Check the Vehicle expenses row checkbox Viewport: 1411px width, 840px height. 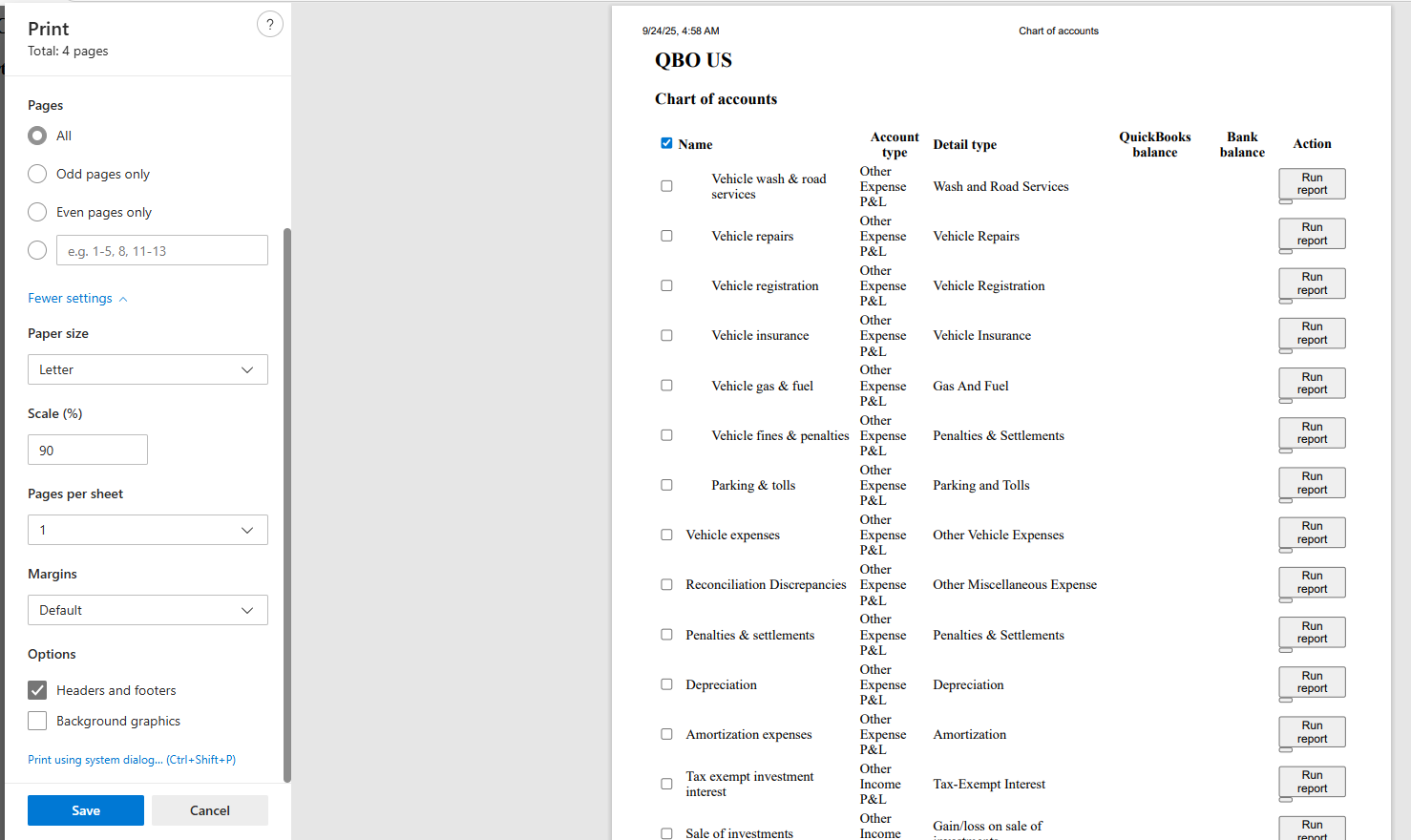[x=666, y=535]
